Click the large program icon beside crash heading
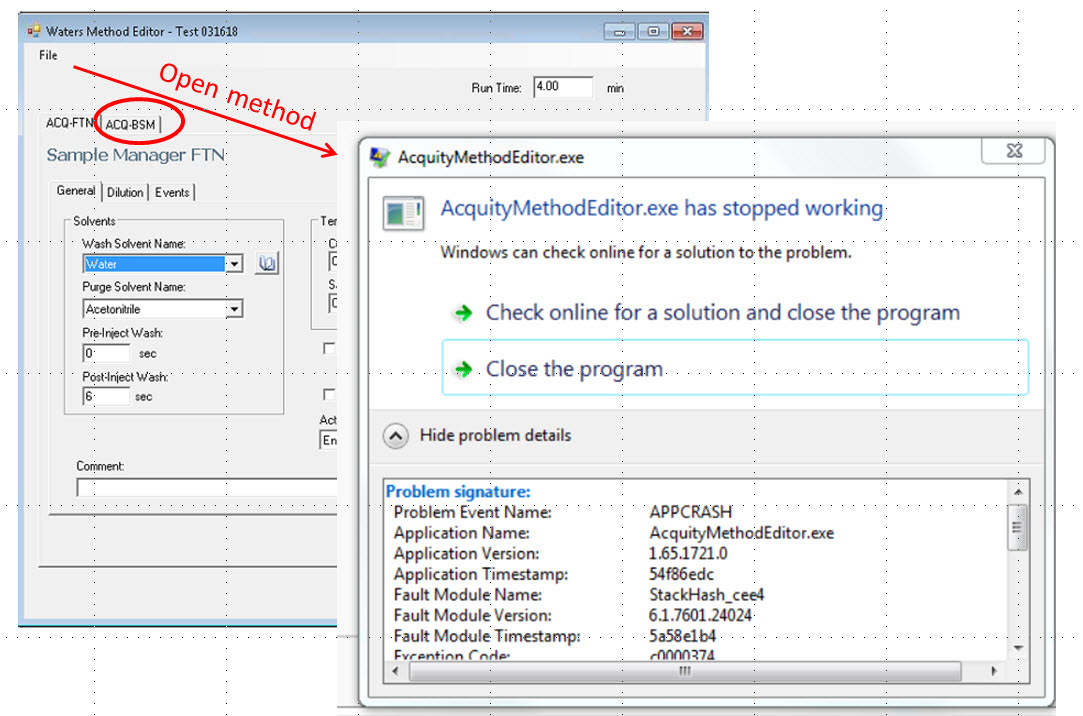The height and width of the screenshot is (716, 1083). tap(404, 214)
